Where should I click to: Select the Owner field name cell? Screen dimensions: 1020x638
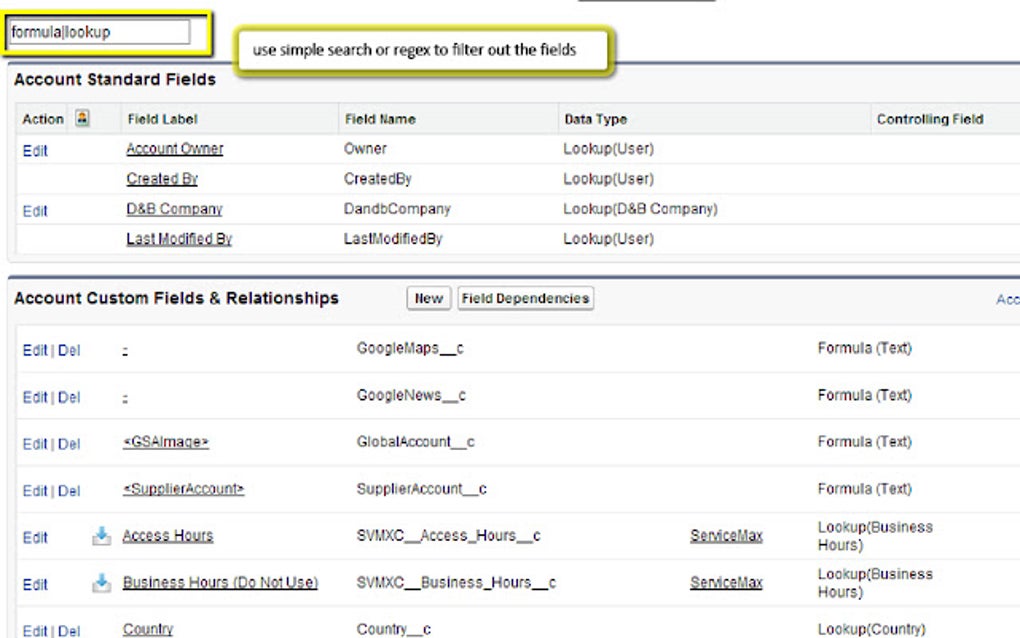[x=365, y=149]
